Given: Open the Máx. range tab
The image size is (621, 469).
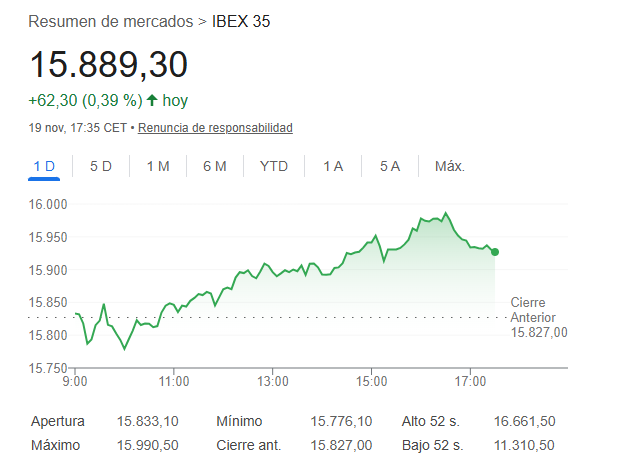Looking at the screenshot, I should (x=450, y=166).
